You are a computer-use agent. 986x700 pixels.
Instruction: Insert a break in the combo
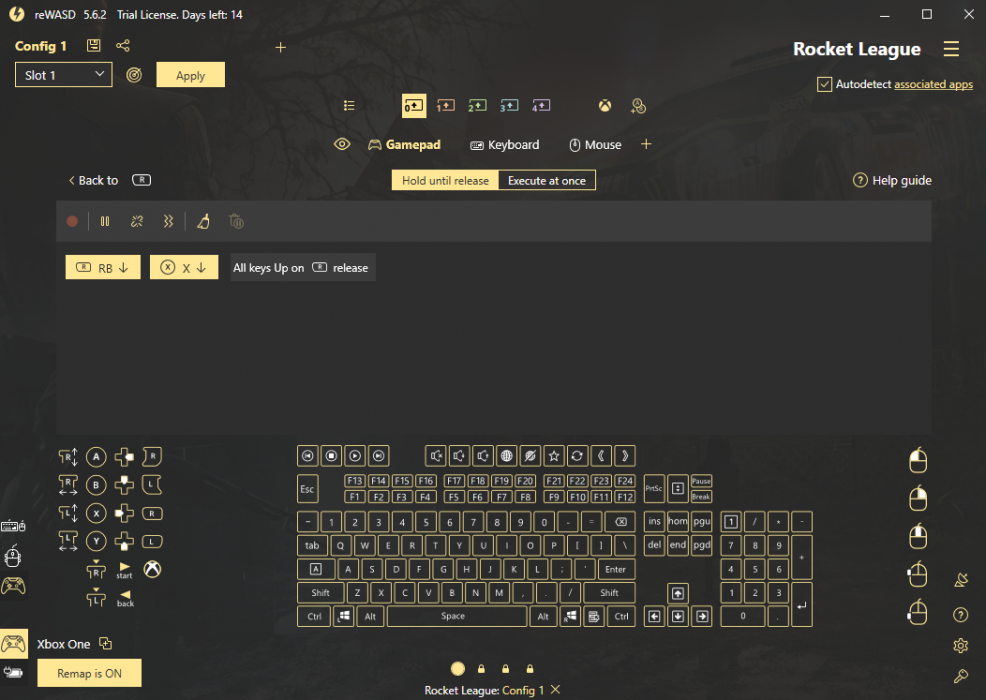click(x=137, y=221)
